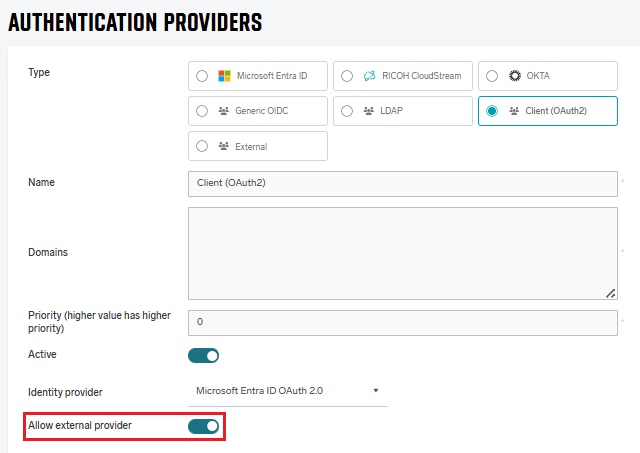This screenshot has width=640, height=453.
Task: Click the Generic OIDC people icon
Action: coord(224,111)
